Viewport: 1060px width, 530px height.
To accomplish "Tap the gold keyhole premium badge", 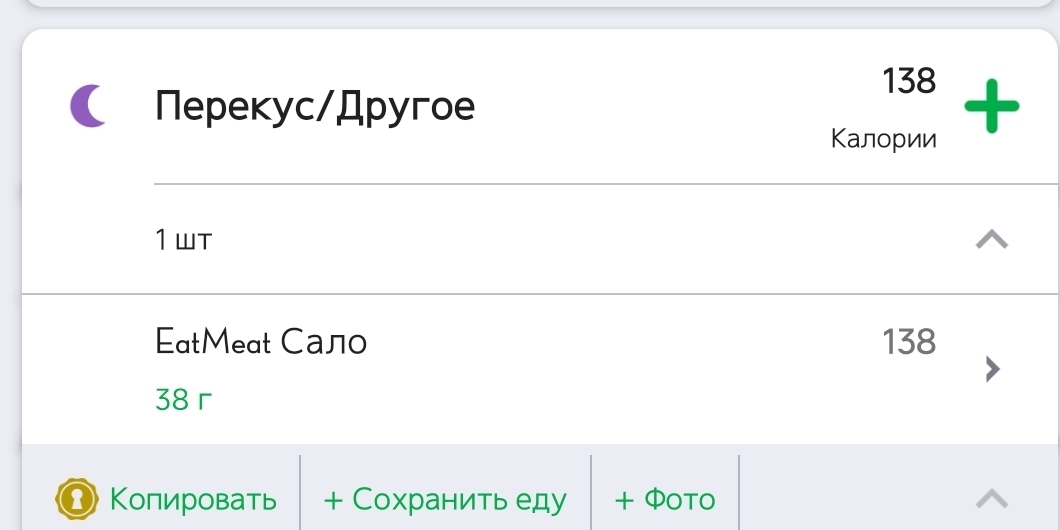I will tap(76, 500).
